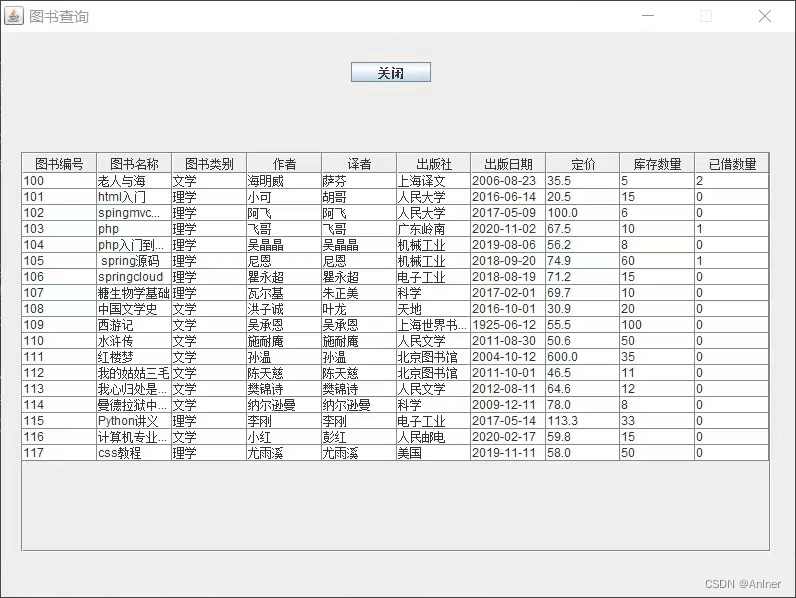Screen dimensions: 796x598
Task: Select the translator cell 朱正美
Action: (x=358, y=293)
